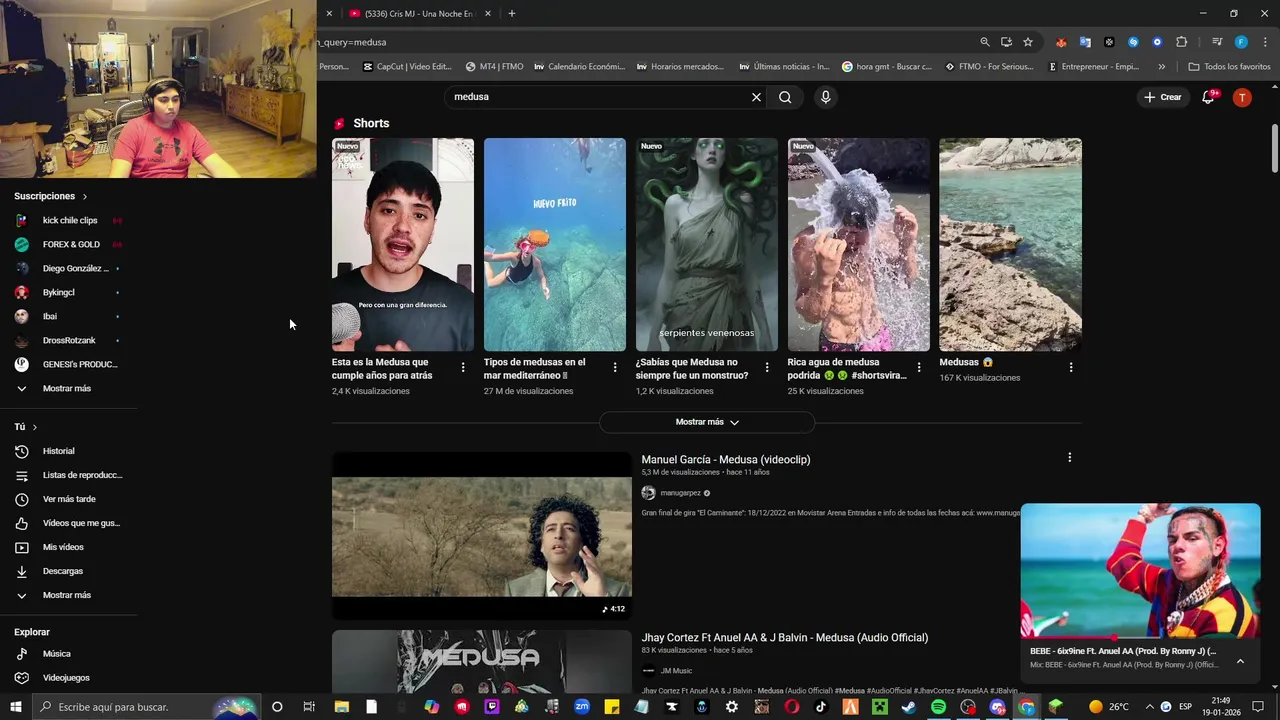Open the YouTube account avatar menu
This screenshot has width=1280, height=720.
tap(1242, 97)
